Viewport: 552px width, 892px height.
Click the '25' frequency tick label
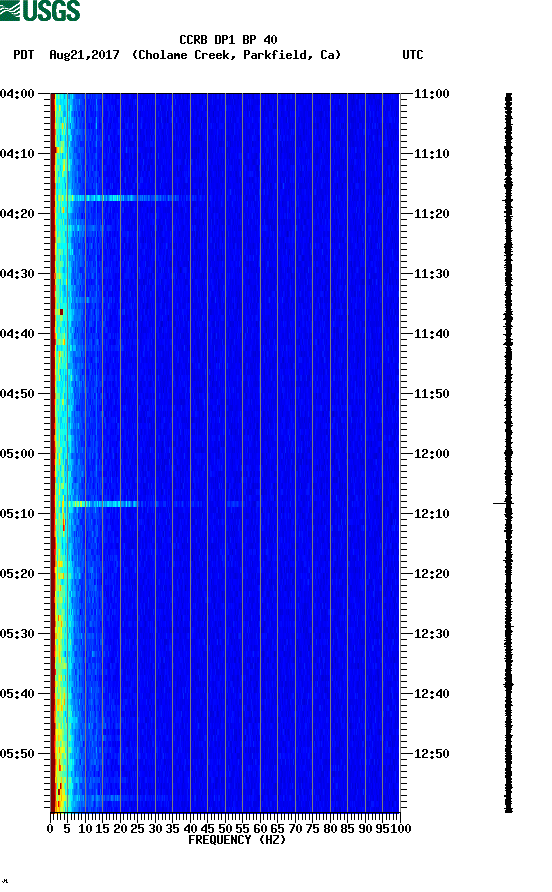138,829
